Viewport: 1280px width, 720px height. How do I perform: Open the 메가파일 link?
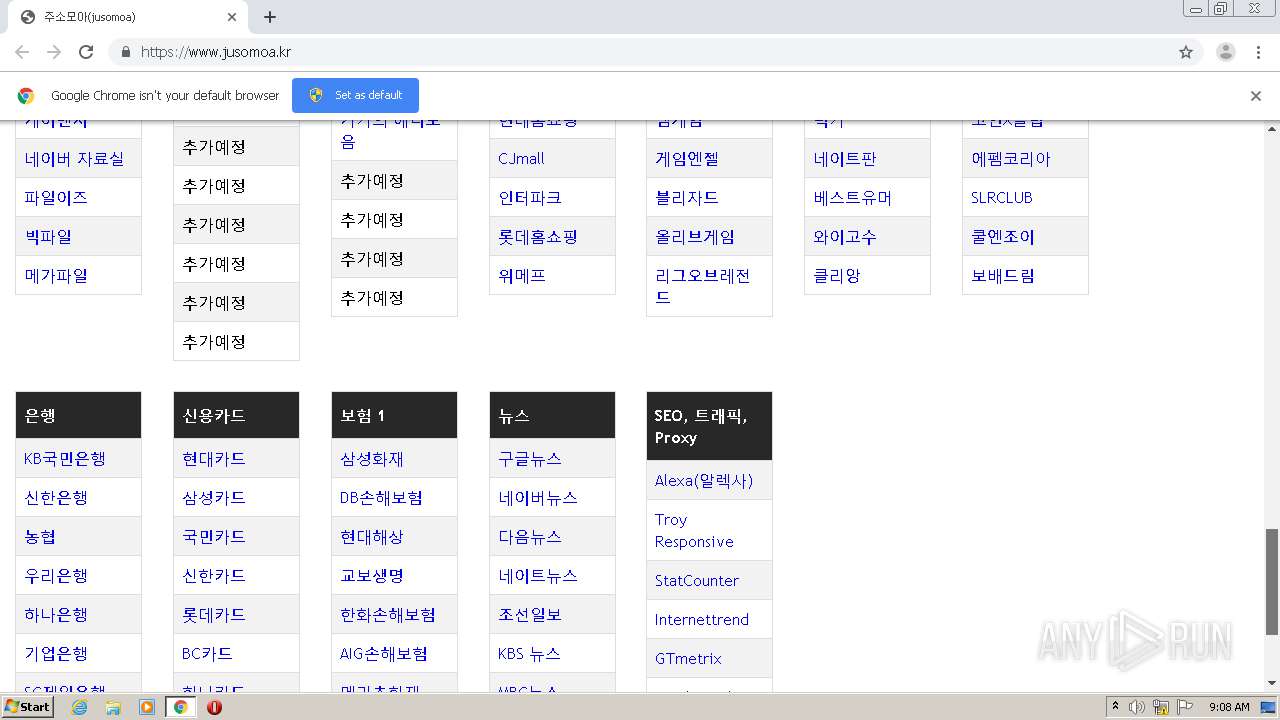[56, 276]
